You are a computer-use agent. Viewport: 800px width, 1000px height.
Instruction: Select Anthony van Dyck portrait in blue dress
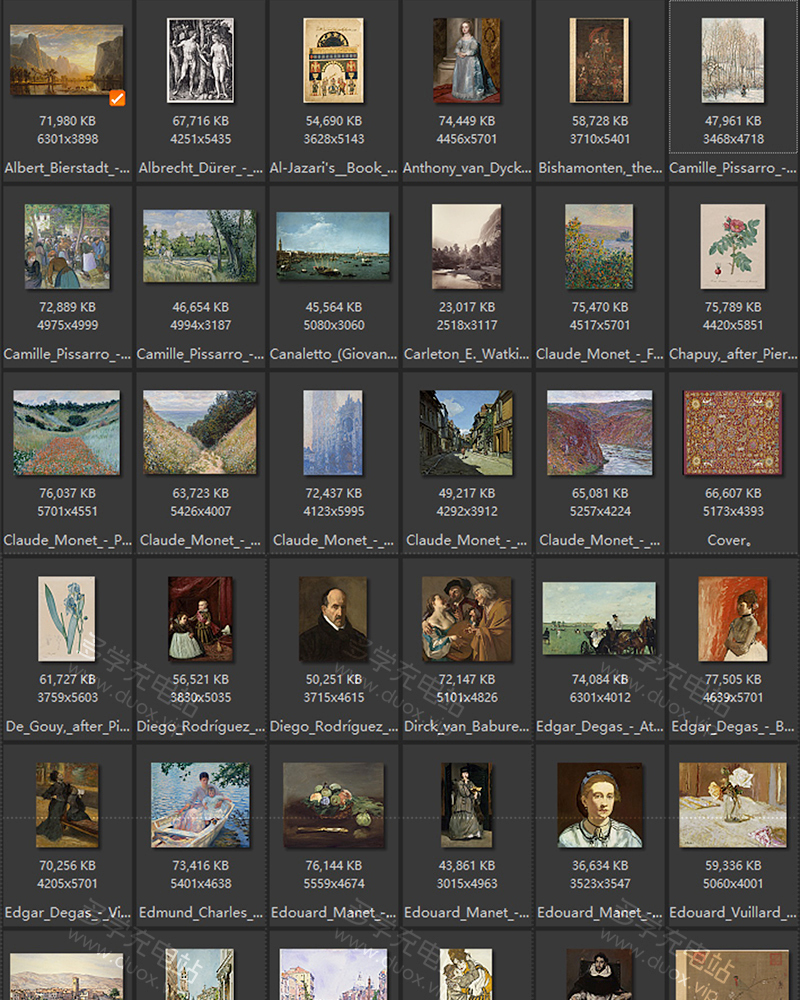[x=466, y=60]
